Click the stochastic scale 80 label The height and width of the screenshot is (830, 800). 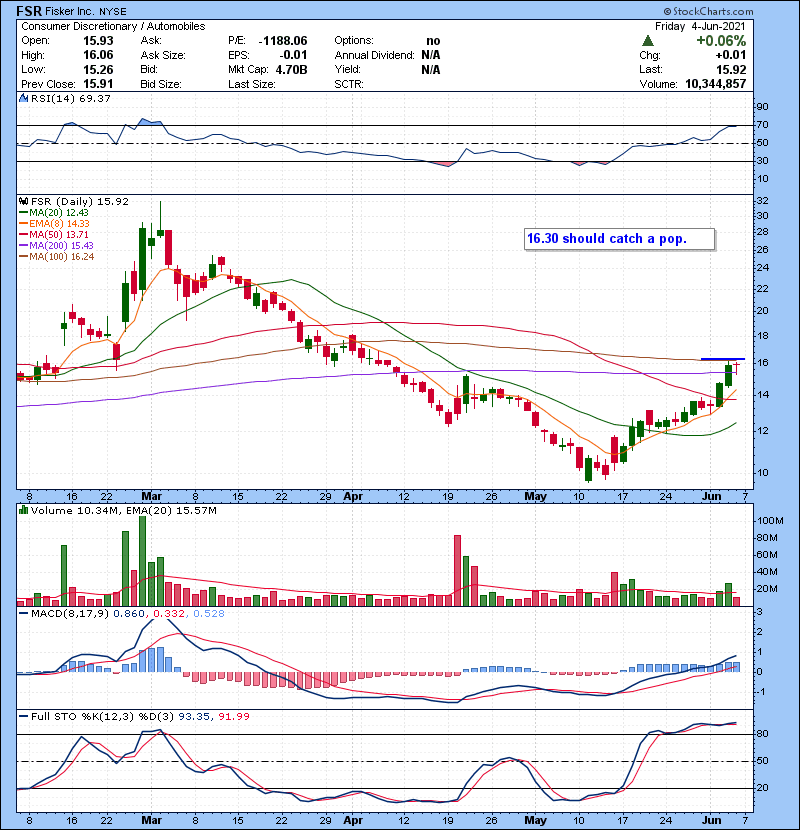pyautogui.click(x=762, y=734)
